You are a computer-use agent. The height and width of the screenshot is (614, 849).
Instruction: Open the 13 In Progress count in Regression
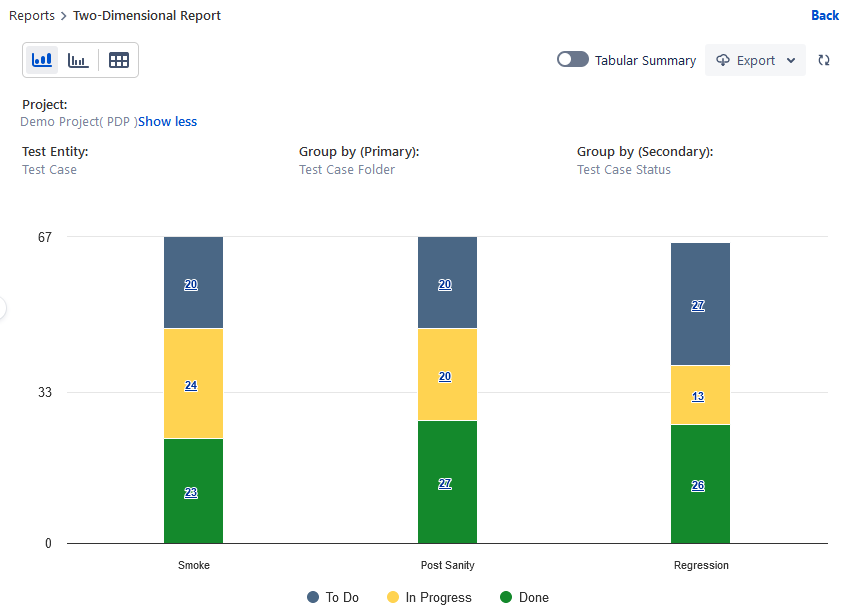point(698,396)
